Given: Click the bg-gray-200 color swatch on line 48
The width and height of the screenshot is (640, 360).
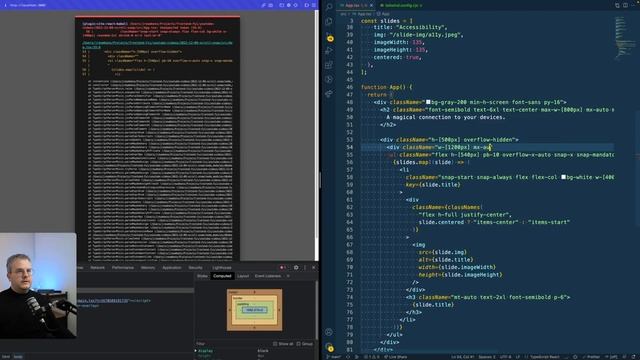Looking at the screenshot, I should coord(428,102).
